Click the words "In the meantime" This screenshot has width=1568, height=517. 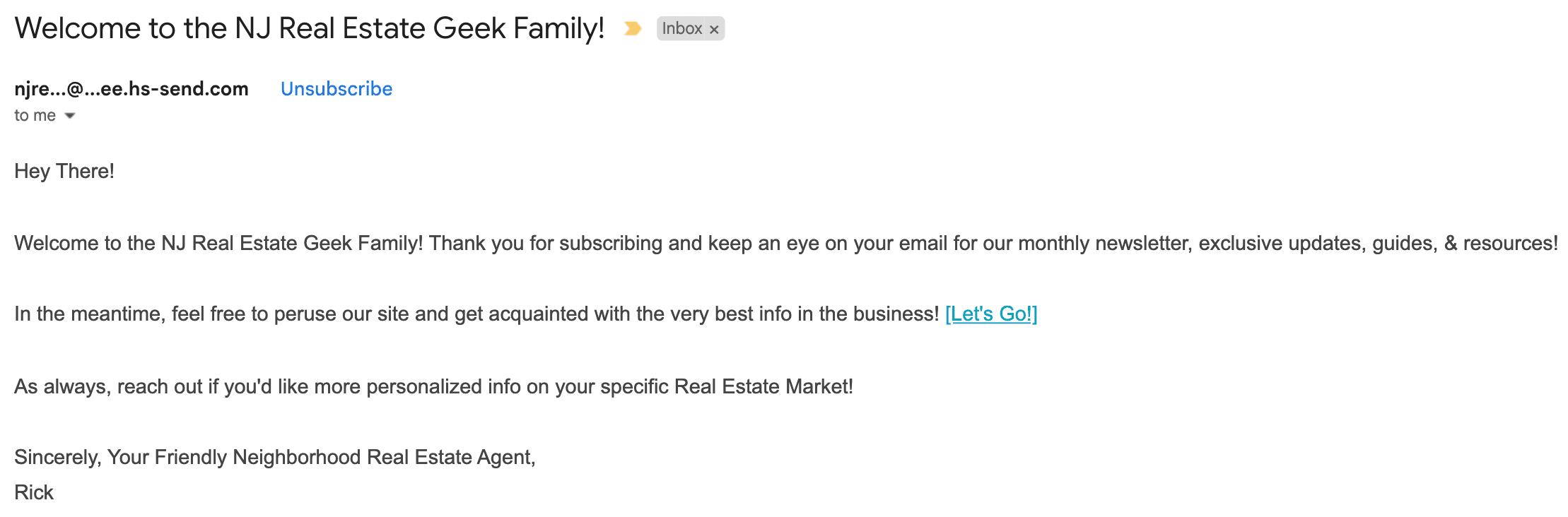(x=88, y=314)
